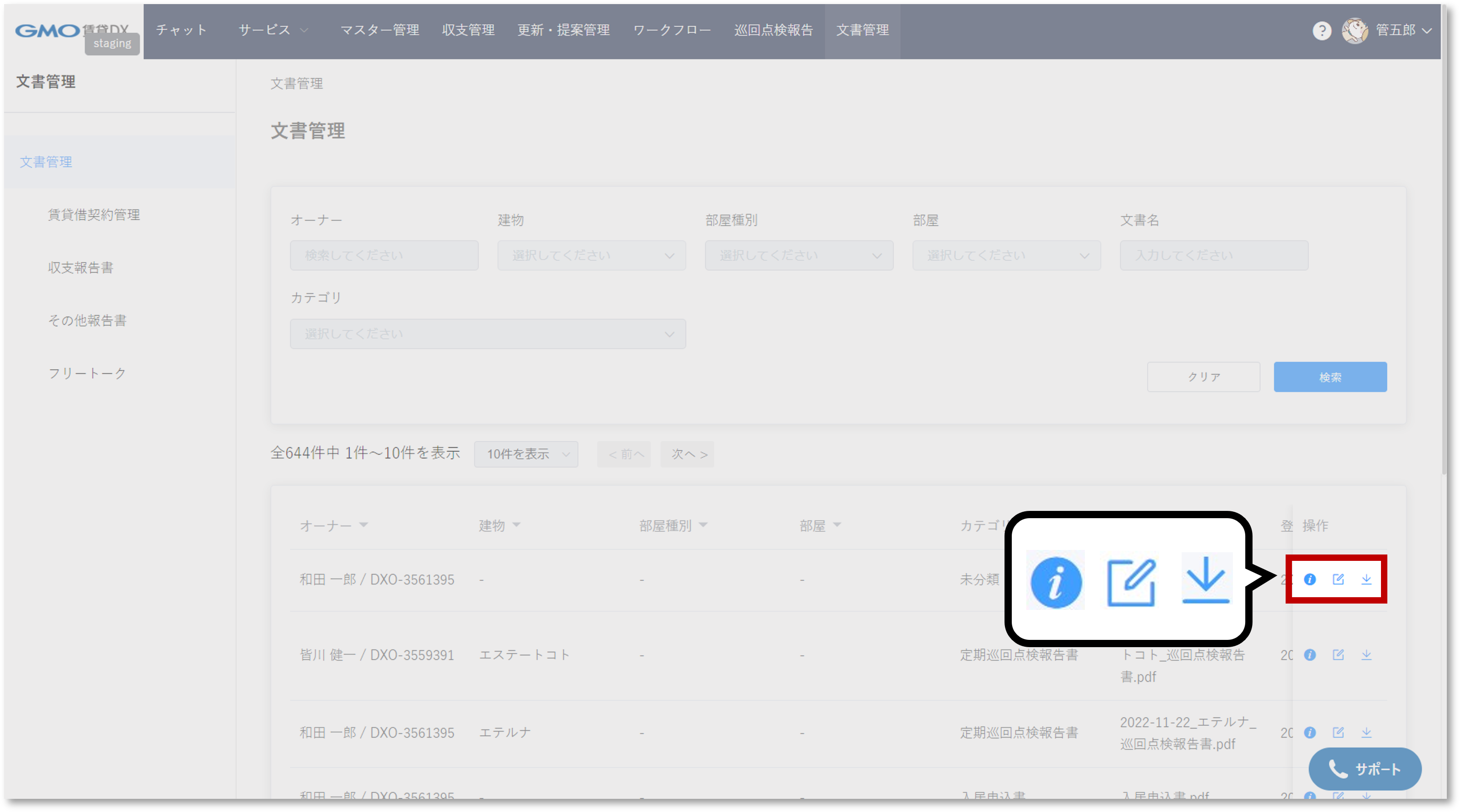Select 賃貸借契約管理 in the sidebar
Image resolution: width=1460 pixels, height=812 pixels.
point(94,215)
